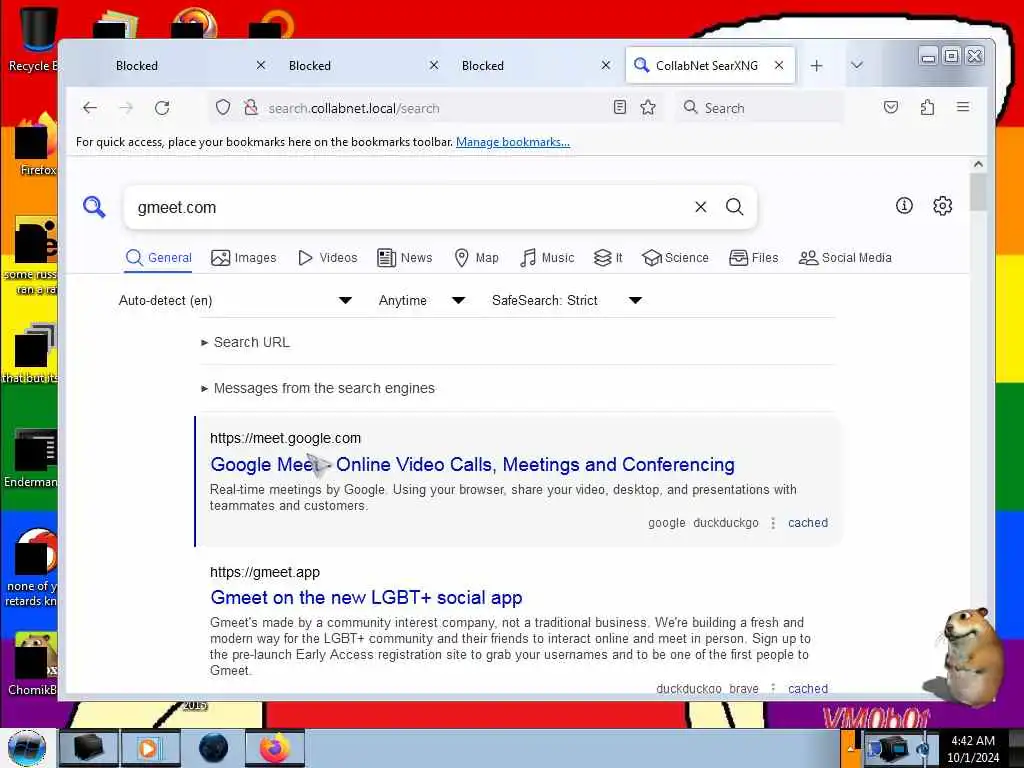
Task: Open the Enderman desktop shortcut
Action: (31, 457)
